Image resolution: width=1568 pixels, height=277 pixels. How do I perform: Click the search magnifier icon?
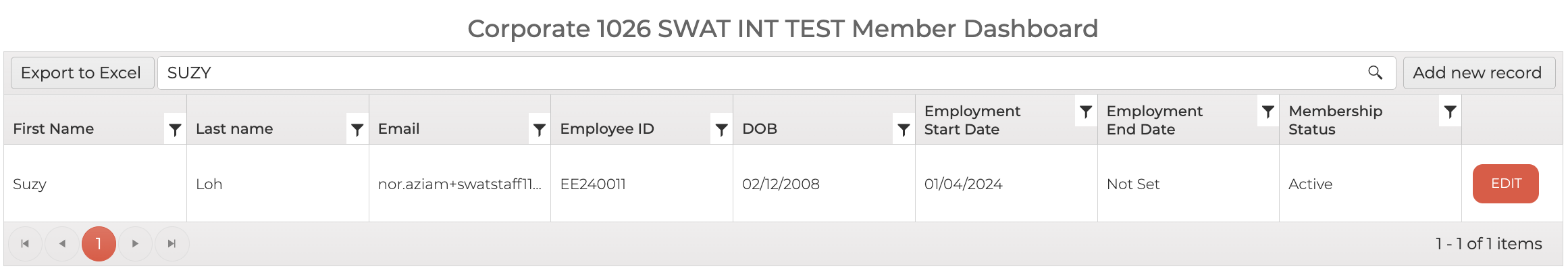click(1375, 72)
